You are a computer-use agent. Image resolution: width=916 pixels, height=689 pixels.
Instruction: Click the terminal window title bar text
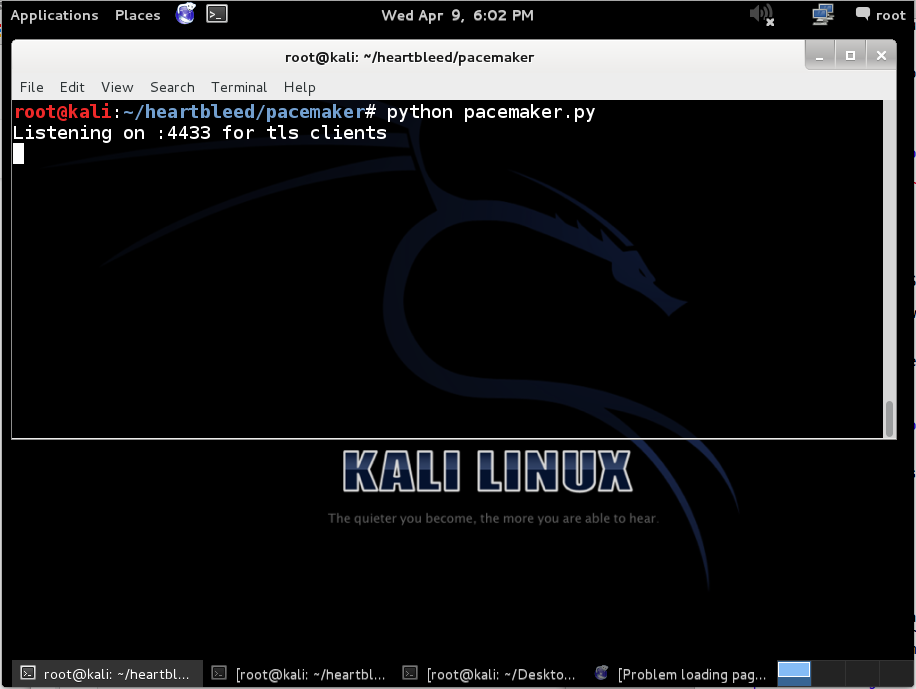pos(409,57)
